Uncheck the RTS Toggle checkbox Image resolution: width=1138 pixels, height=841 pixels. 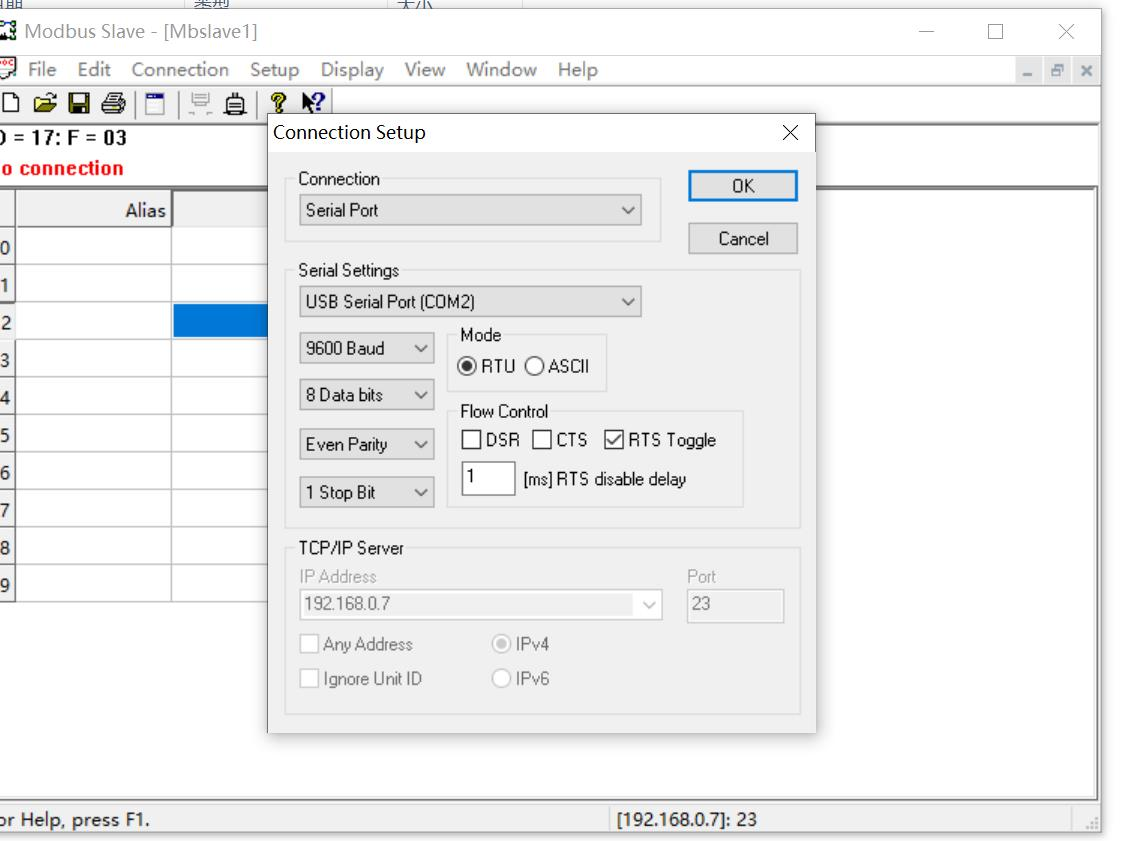[x=614, y=440]
